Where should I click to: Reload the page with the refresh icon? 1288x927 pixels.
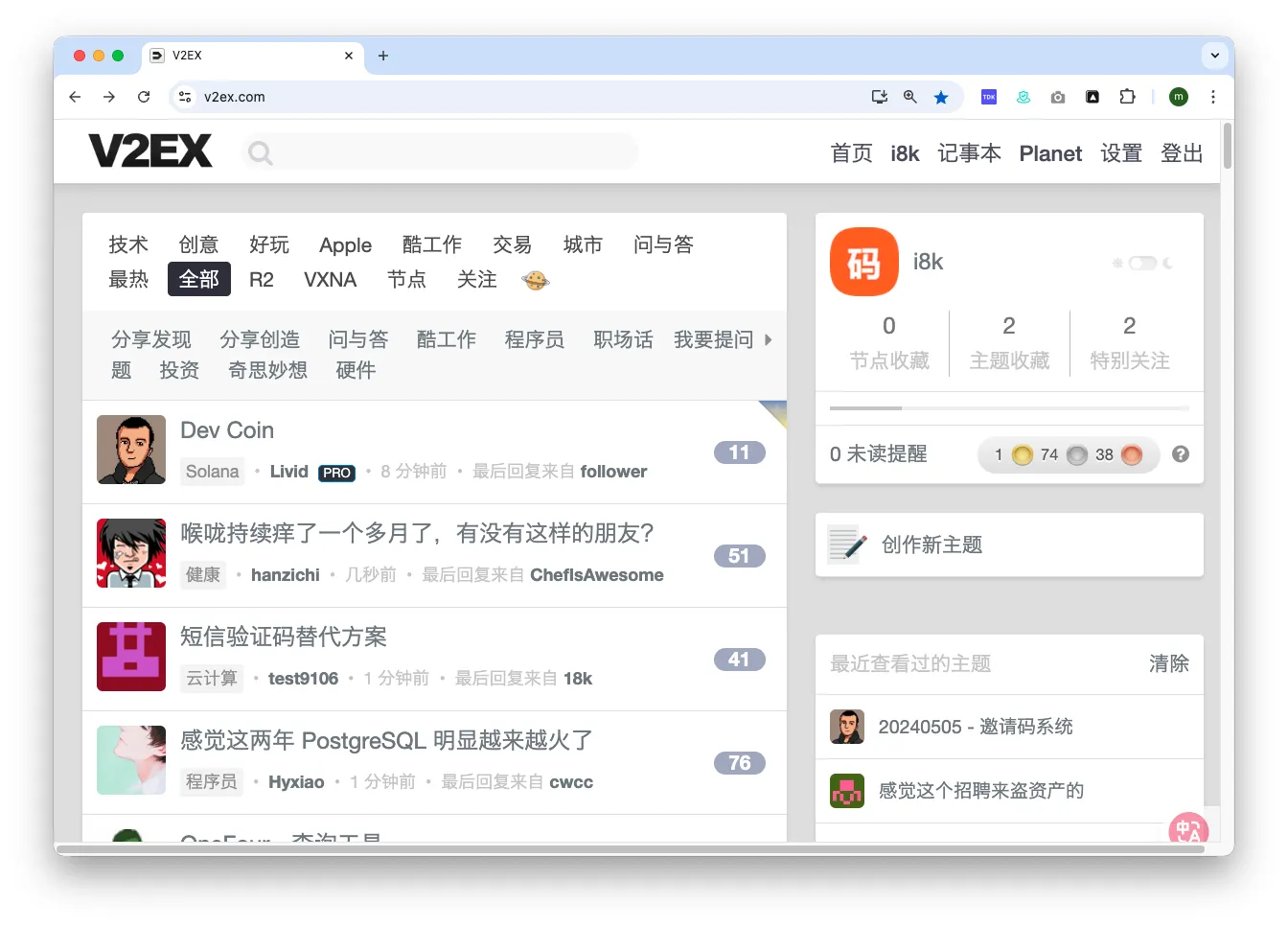pyautogui.click(x=144, y=97)
